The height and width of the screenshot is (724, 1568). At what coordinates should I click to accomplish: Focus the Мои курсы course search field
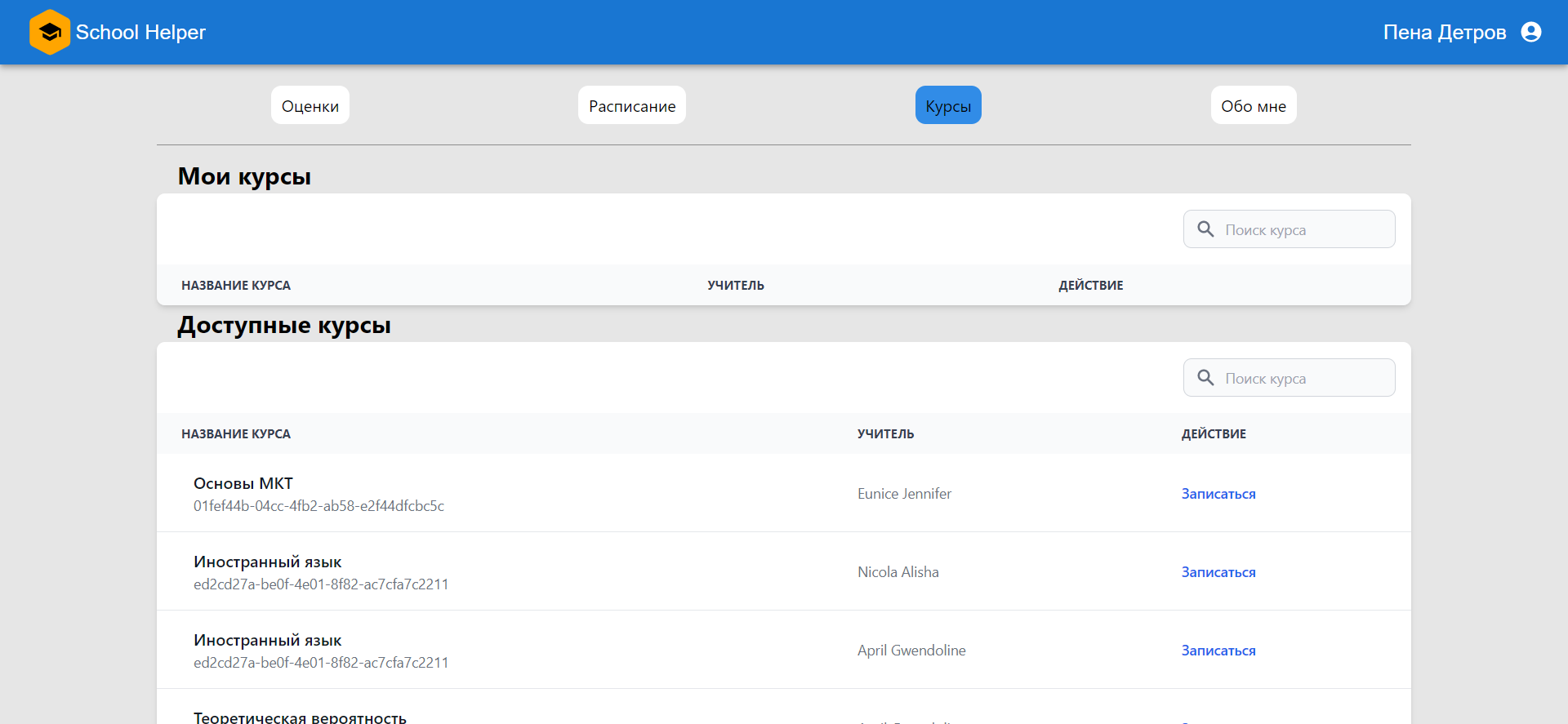click(x=1290, y=229)
